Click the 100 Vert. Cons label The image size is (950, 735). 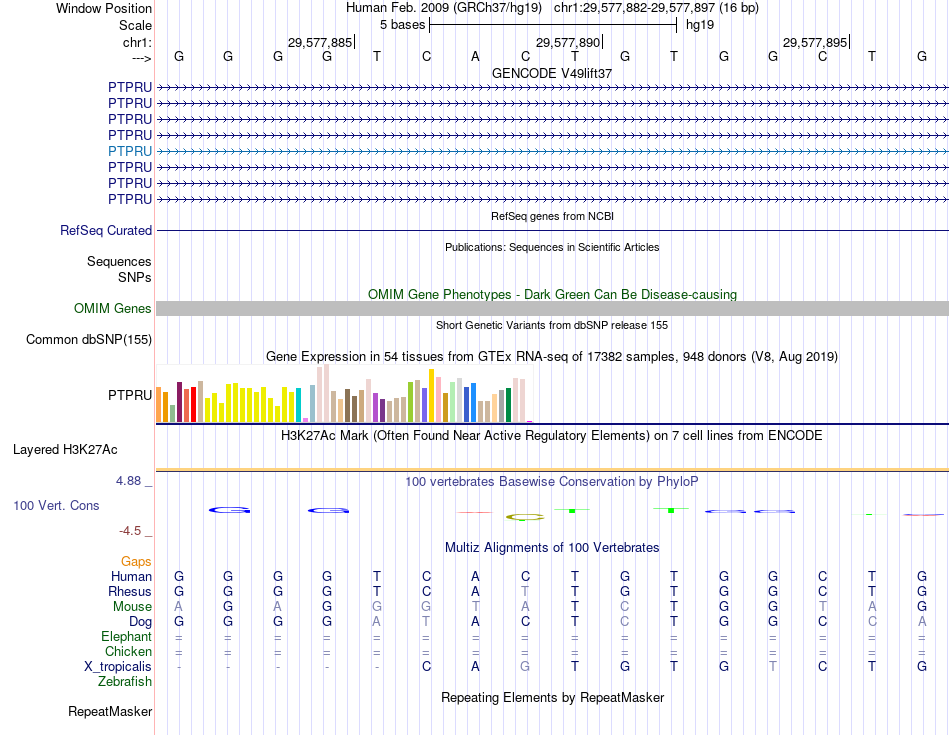(56, 506)
